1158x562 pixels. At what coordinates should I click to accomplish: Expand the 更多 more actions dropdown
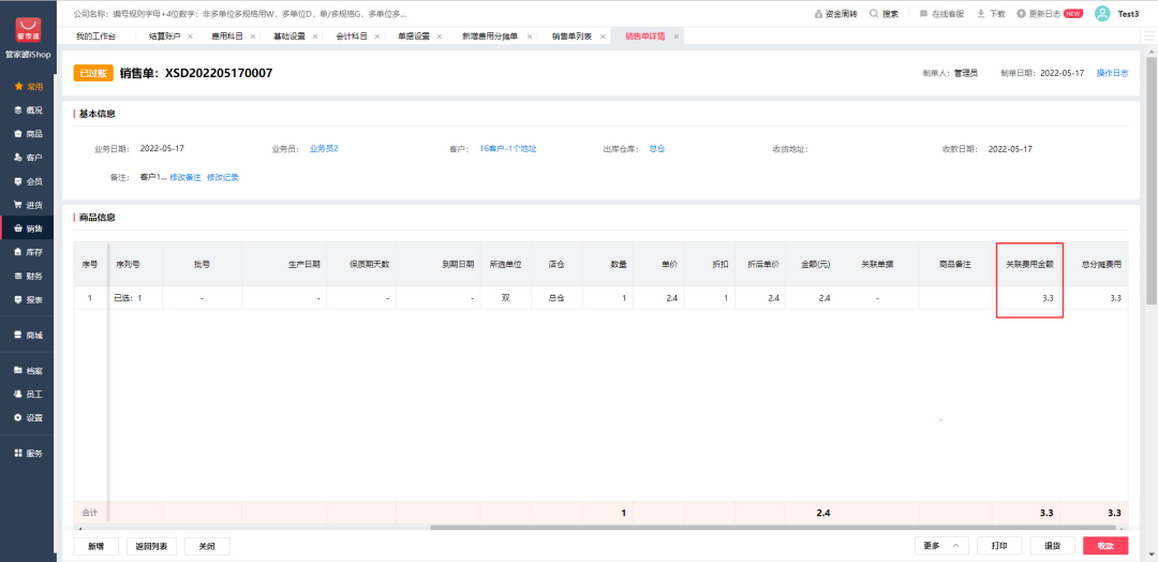tap(940, 546)
